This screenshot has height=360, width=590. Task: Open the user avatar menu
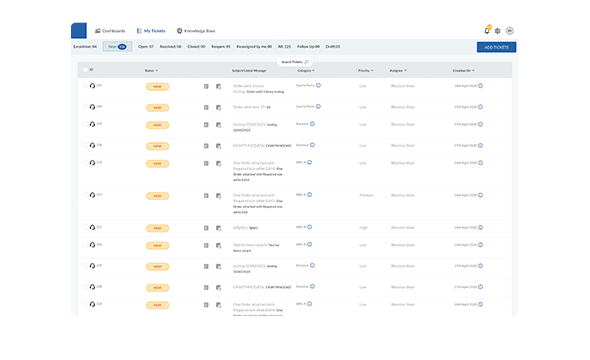point(509,31)
